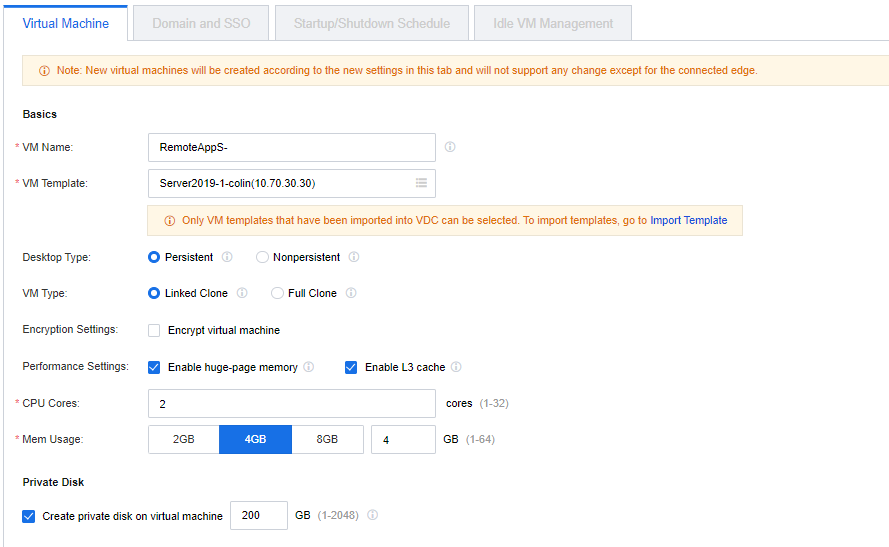
Task: Click info icon beside huge-page memory
Action: point(309,367)
